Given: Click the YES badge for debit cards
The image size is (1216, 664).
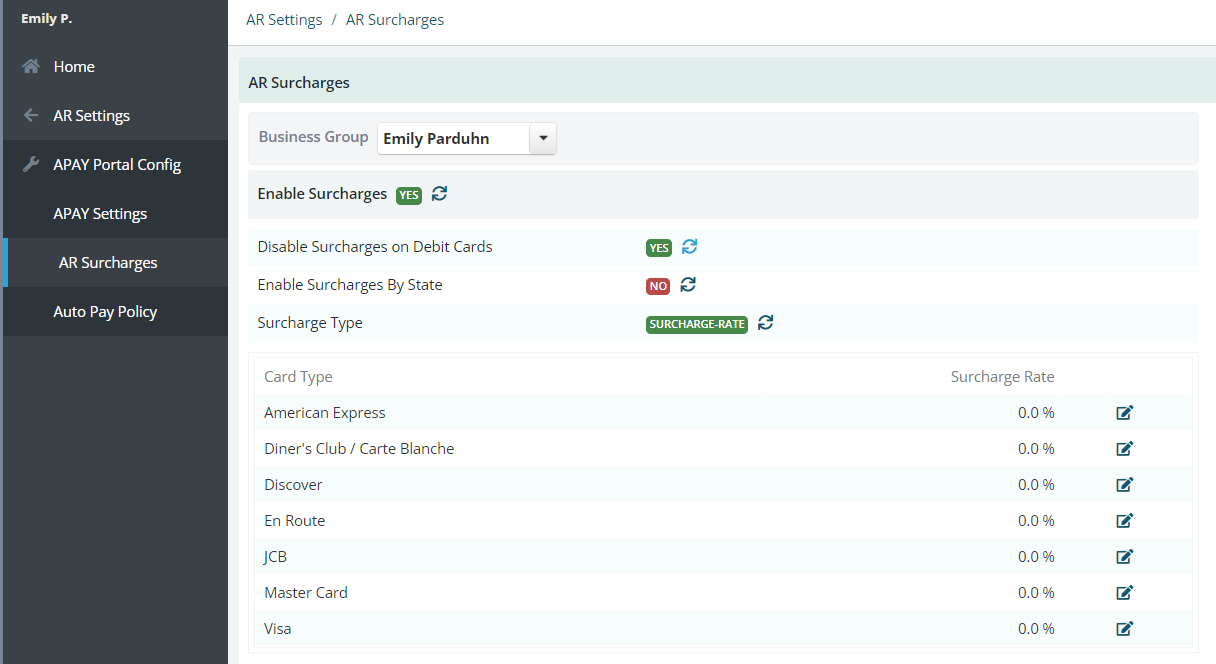Looking at the screenshot, I should click(659, 248).
